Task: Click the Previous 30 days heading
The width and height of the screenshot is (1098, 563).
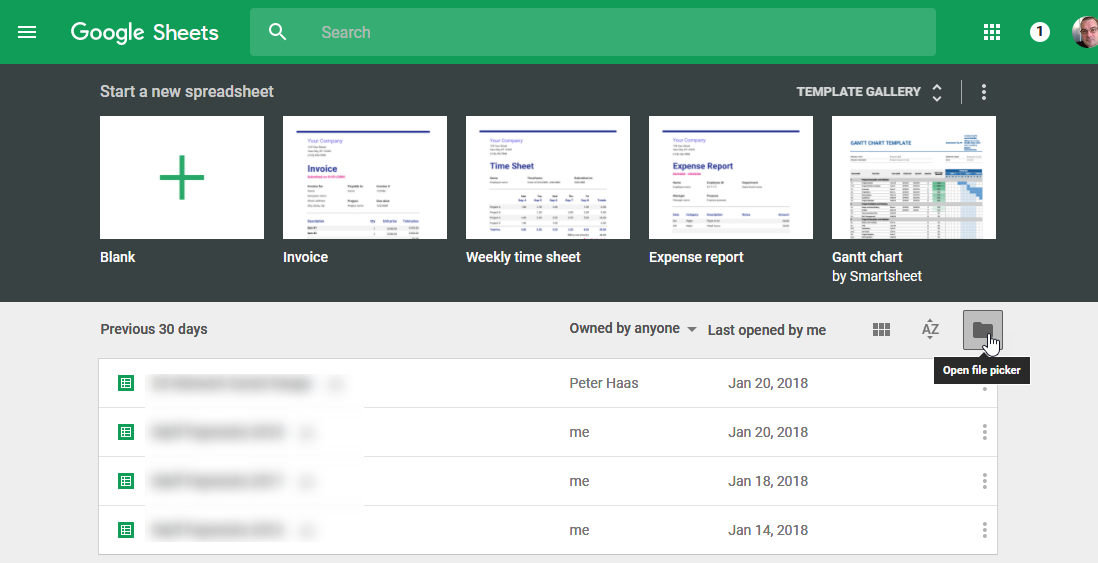Action: (154, 329)
